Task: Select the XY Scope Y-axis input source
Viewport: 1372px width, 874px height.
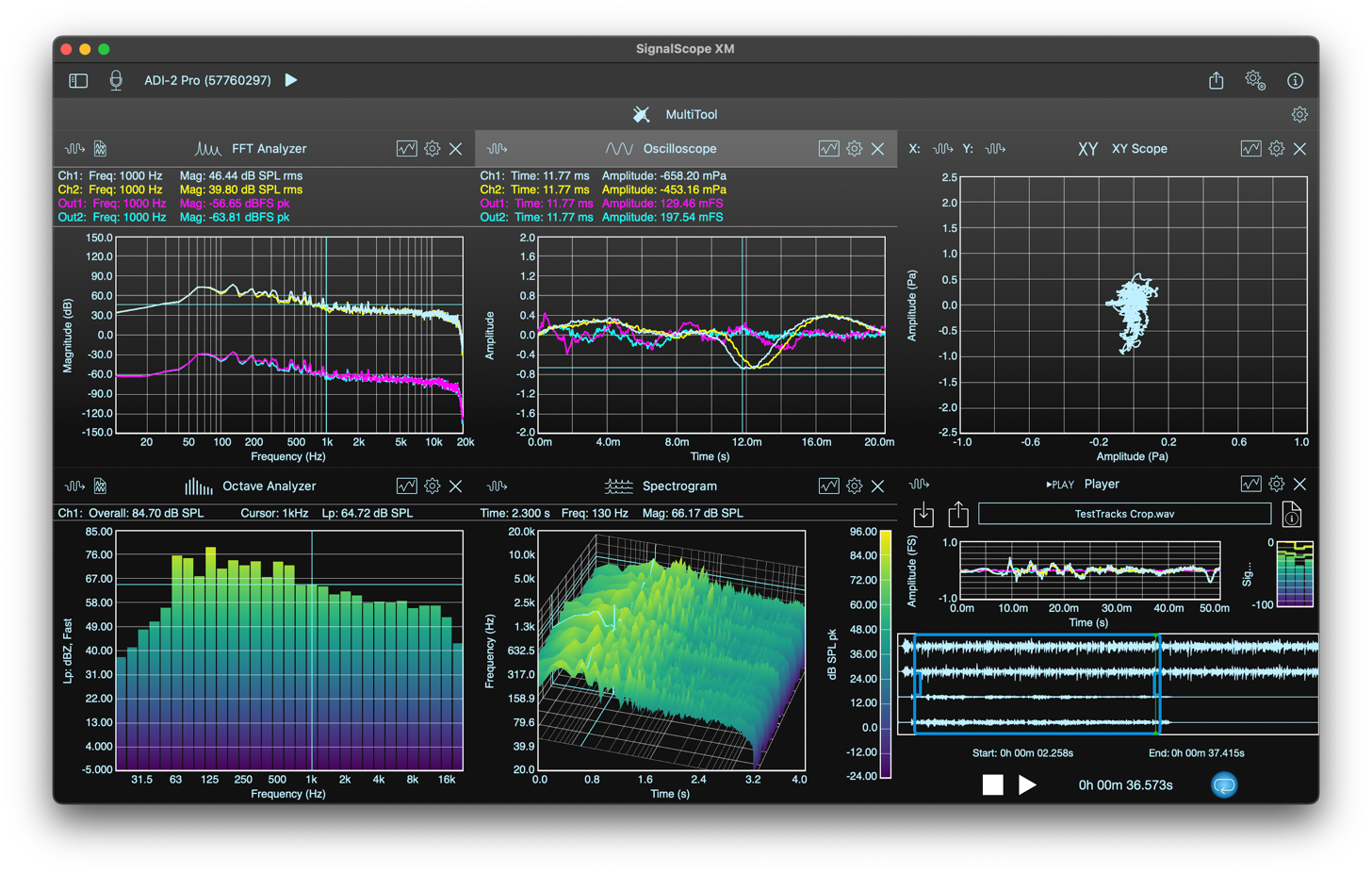Action: [x=995, y=149]
